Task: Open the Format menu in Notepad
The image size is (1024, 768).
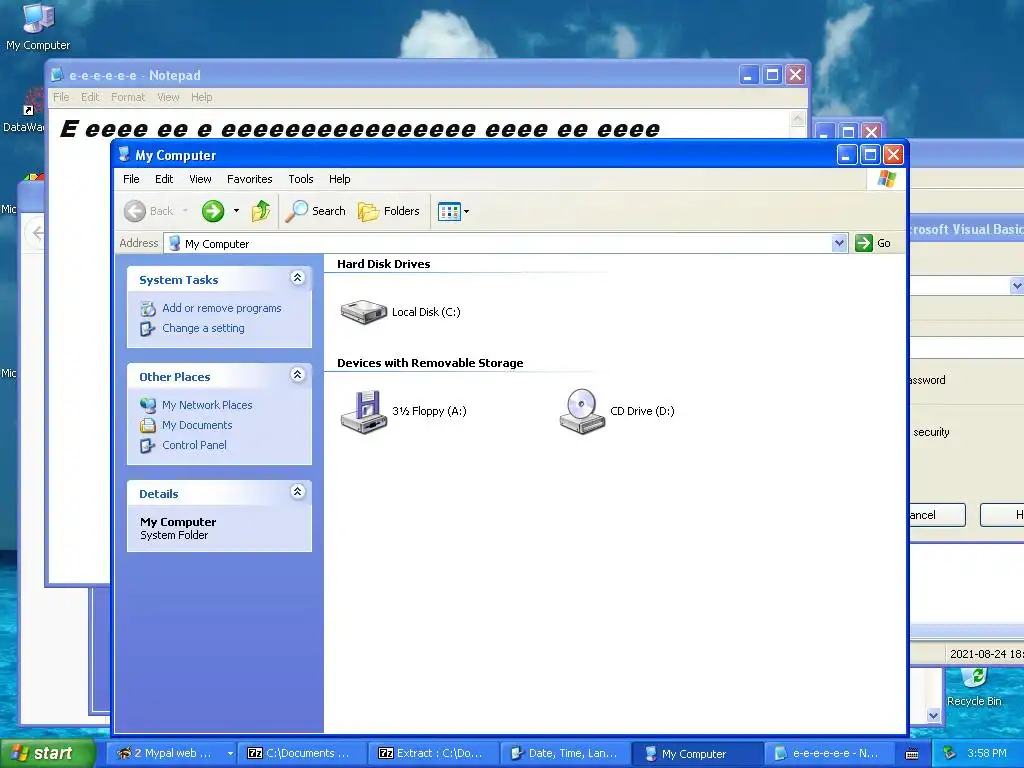Action: [128, 97]
